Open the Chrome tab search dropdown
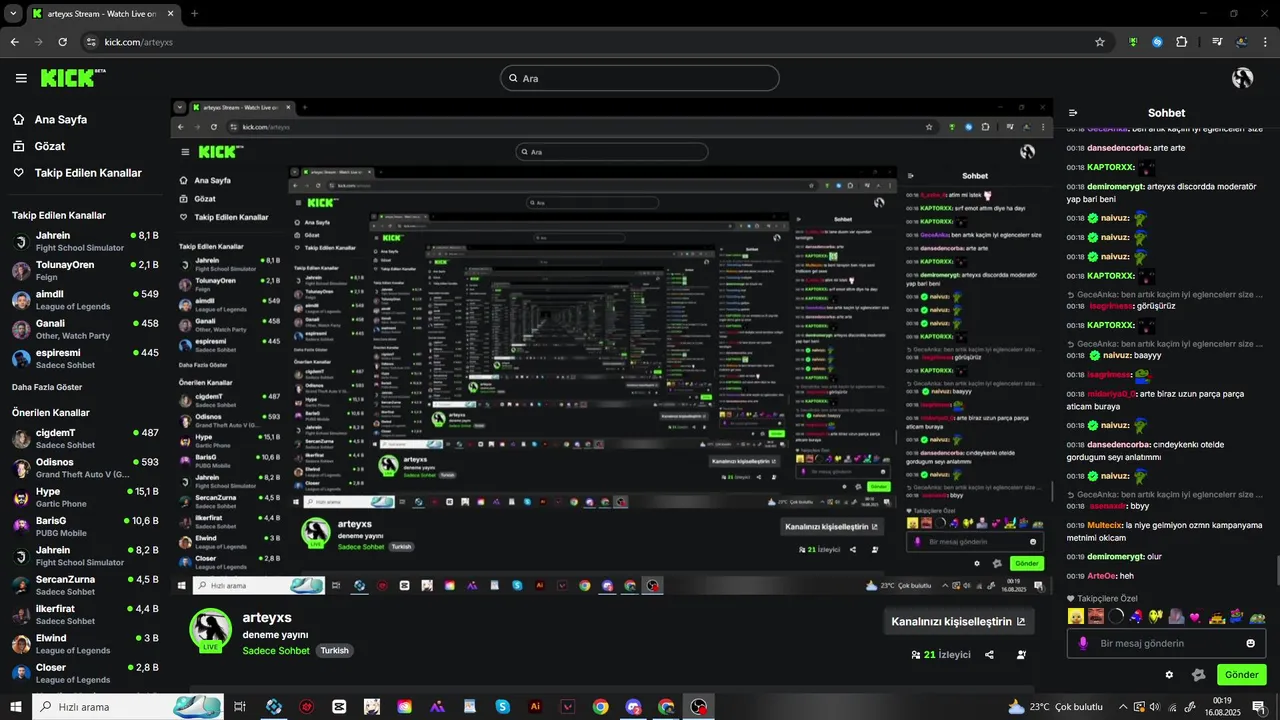Image resolution: width=1280 pixels, height=720 pixels. click(x=13, y=14)
